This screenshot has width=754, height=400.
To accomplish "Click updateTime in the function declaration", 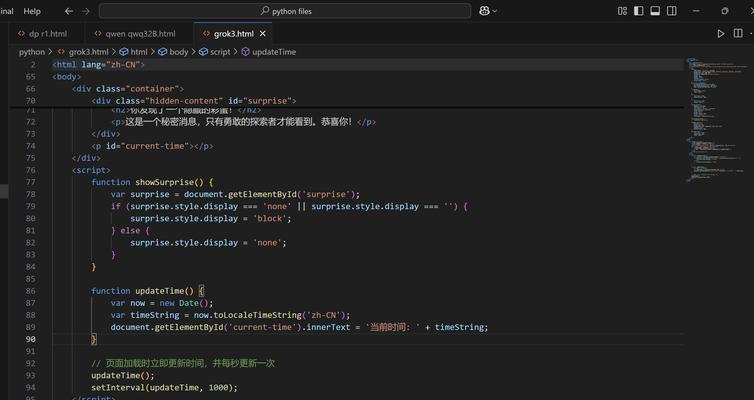I will click(160, 291).
